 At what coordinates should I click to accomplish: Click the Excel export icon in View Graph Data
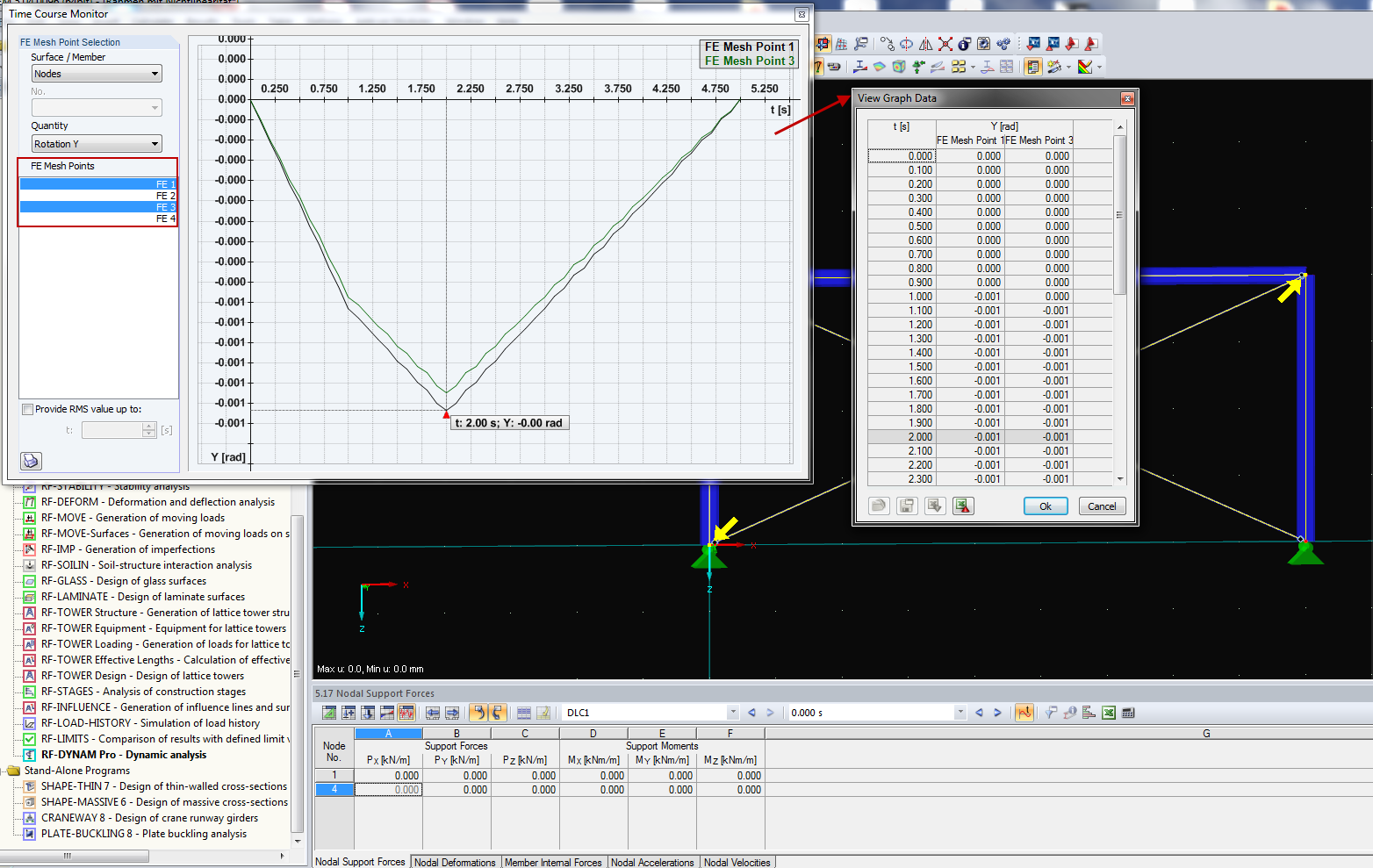pos(963,506)
